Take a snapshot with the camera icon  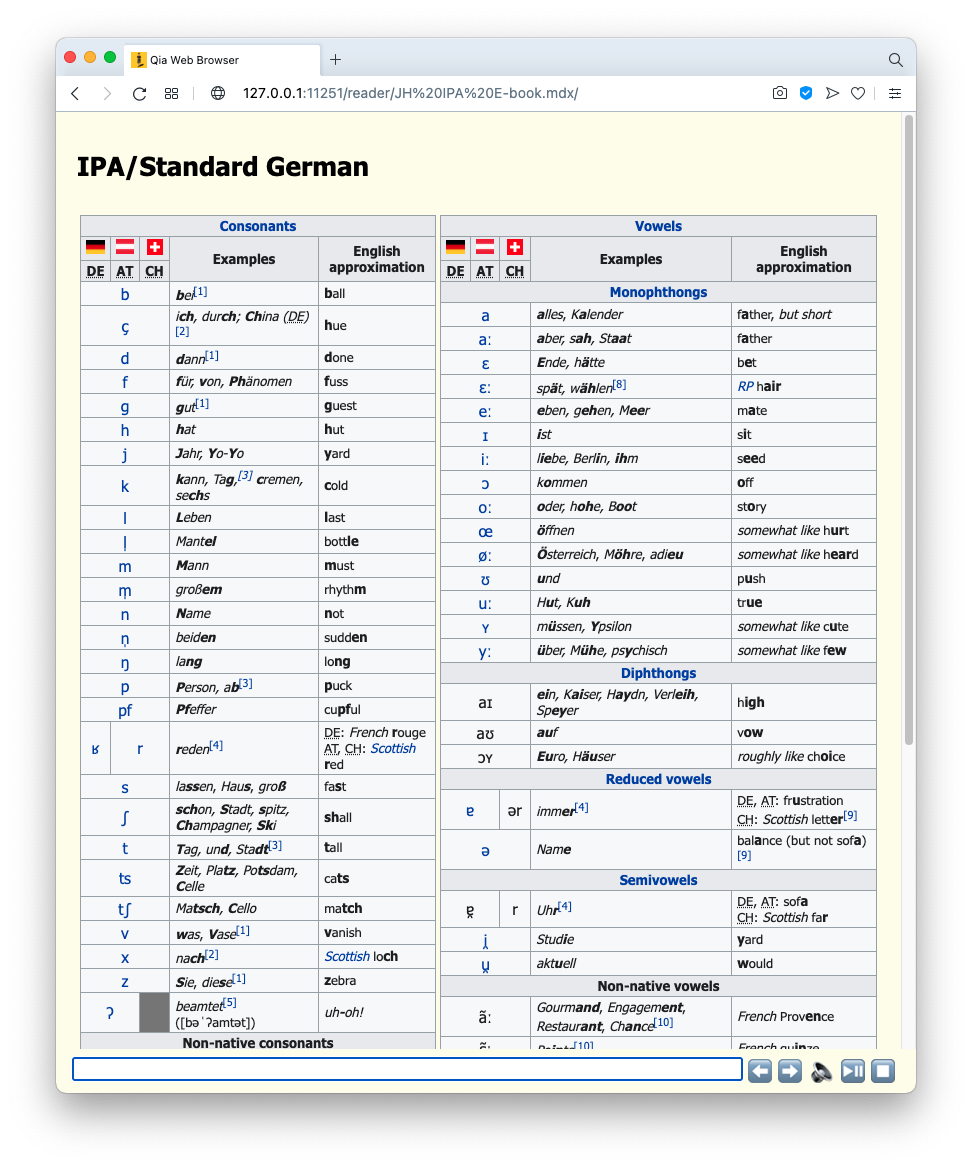pos(780,93)
